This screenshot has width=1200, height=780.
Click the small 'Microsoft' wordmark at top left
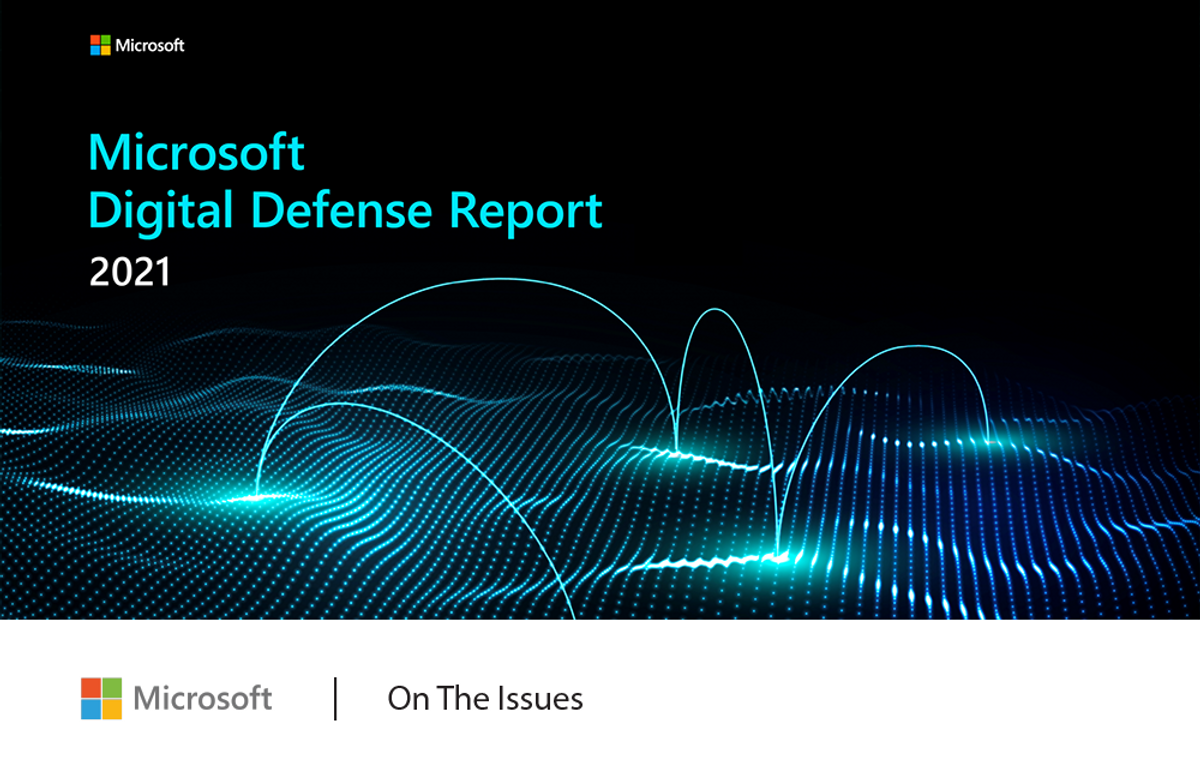[x=150, y=45]
